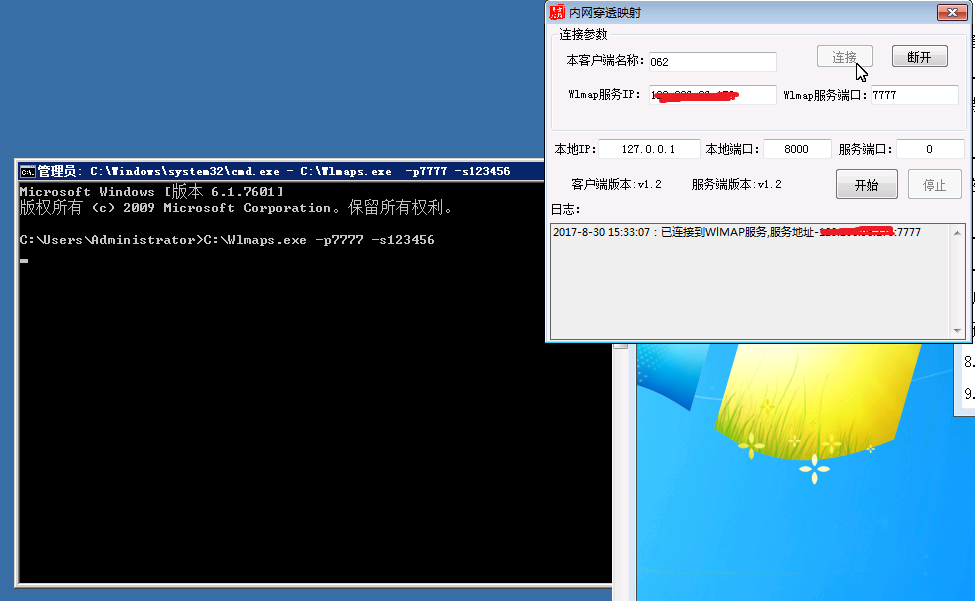Click the 服务端版本:v1.2 label
This screenshot has height=601, width=975.
(x=737, y=184)
